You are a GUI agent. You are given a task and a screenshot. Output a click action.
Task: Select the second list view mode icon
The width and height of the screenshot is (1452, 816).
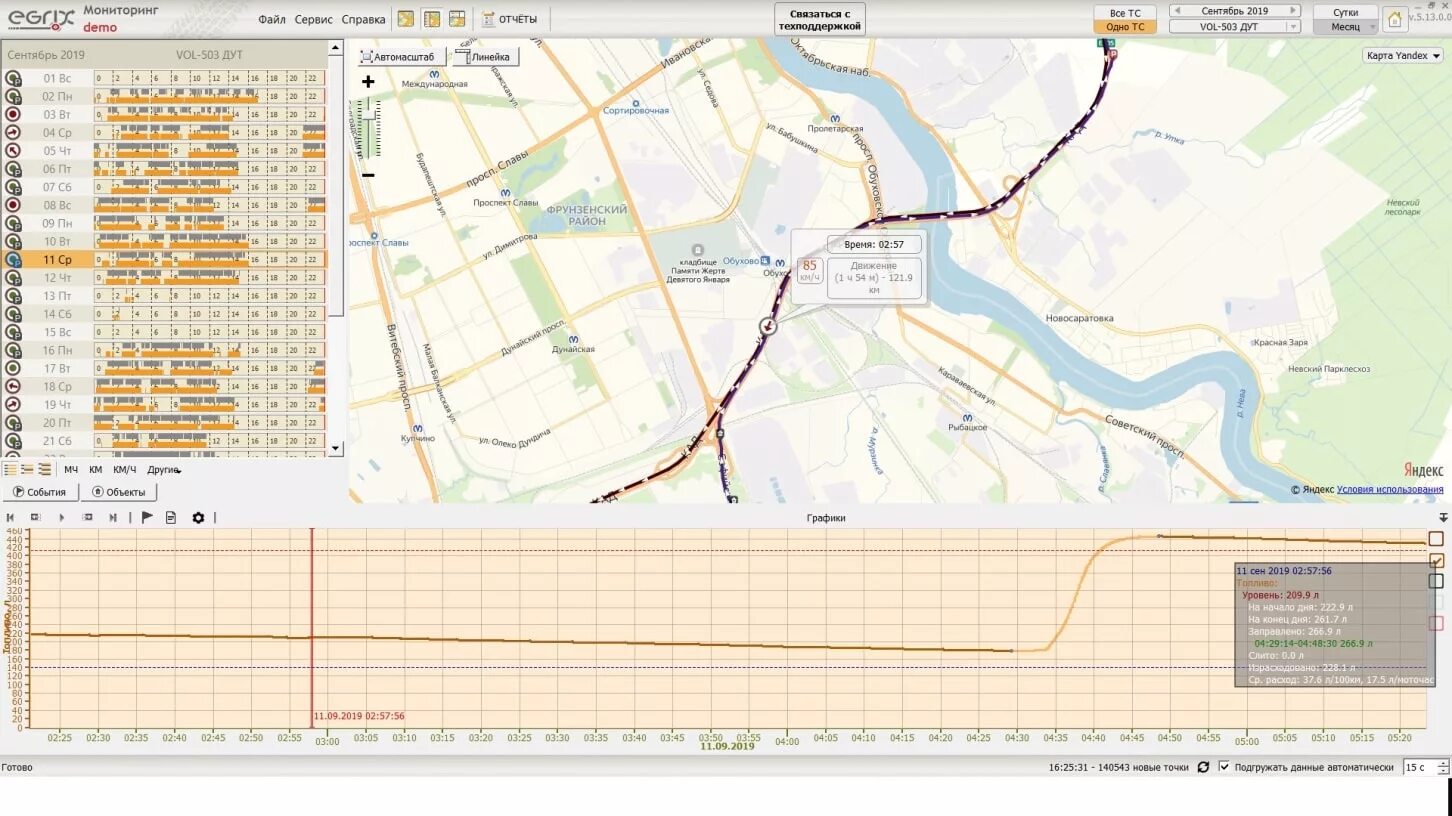click(27, 469)
